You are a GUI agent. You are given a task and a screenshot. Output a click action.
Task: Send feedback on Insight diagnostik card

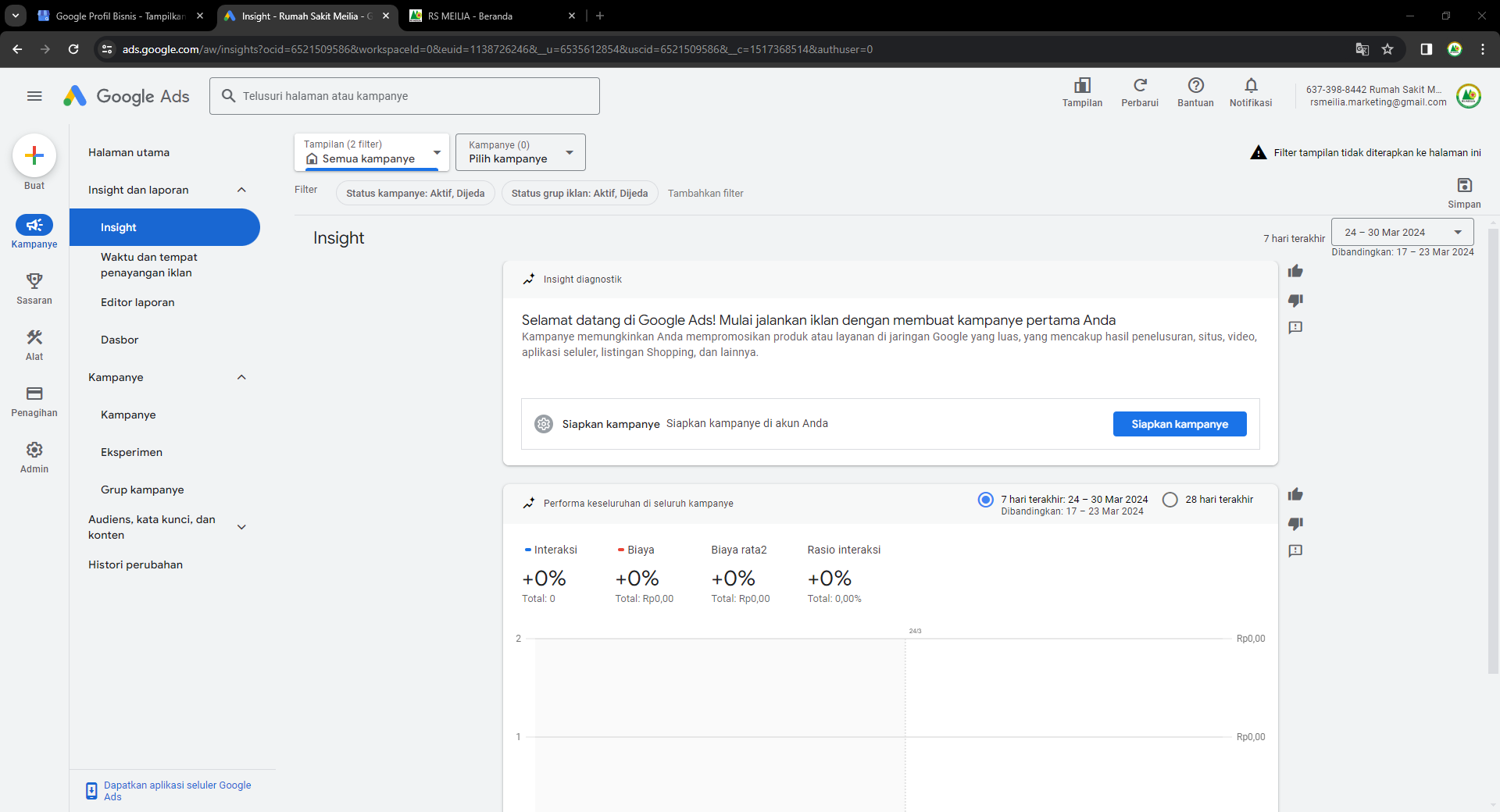point(1295,328)
